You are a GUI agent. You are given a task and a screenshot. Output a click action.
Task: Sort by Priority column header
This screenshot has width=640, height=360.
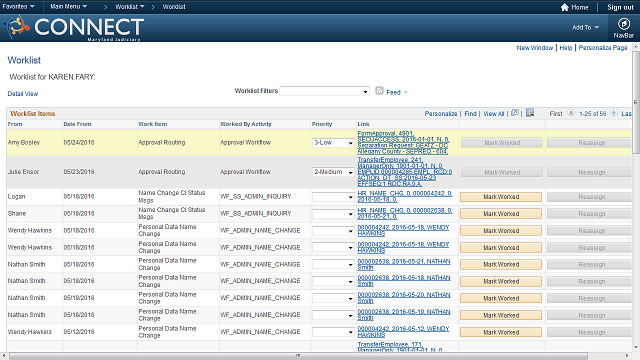tap(322, 124)
